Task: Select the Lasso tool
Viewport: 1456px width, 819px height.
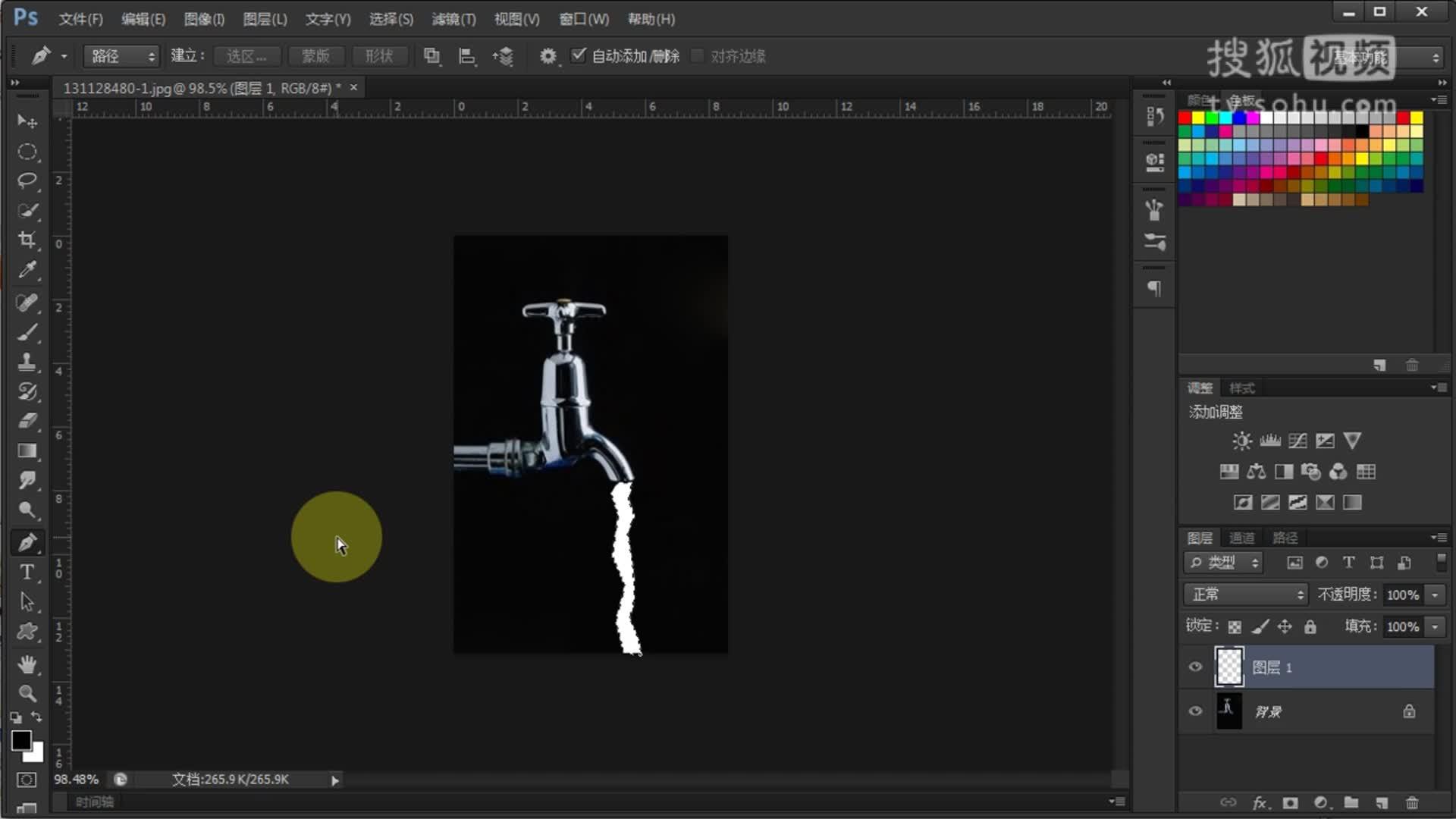Action: click(x=27, y=180)
